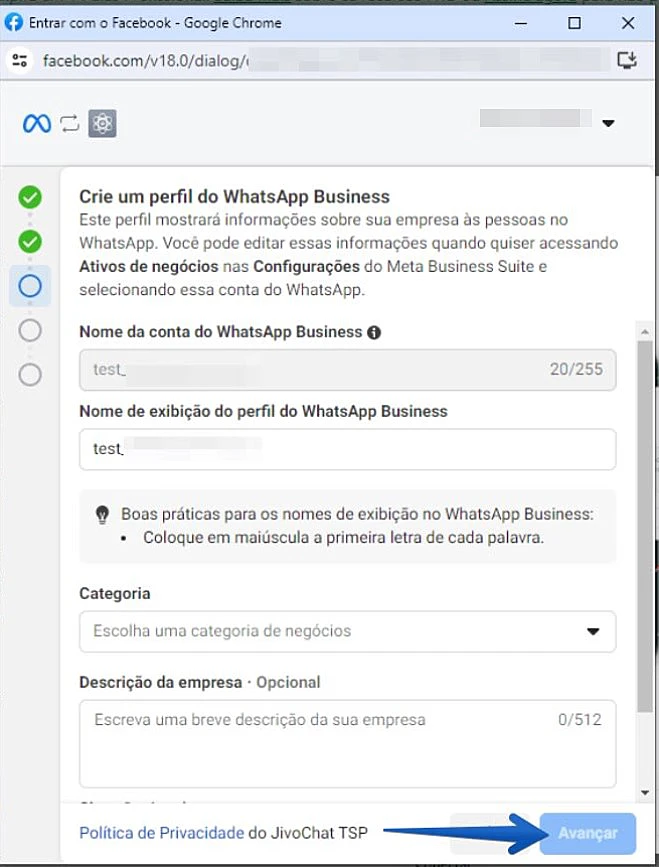Open the Política de Privacidade link
Viewport: 659px width, 867px height.
[161, 833]
